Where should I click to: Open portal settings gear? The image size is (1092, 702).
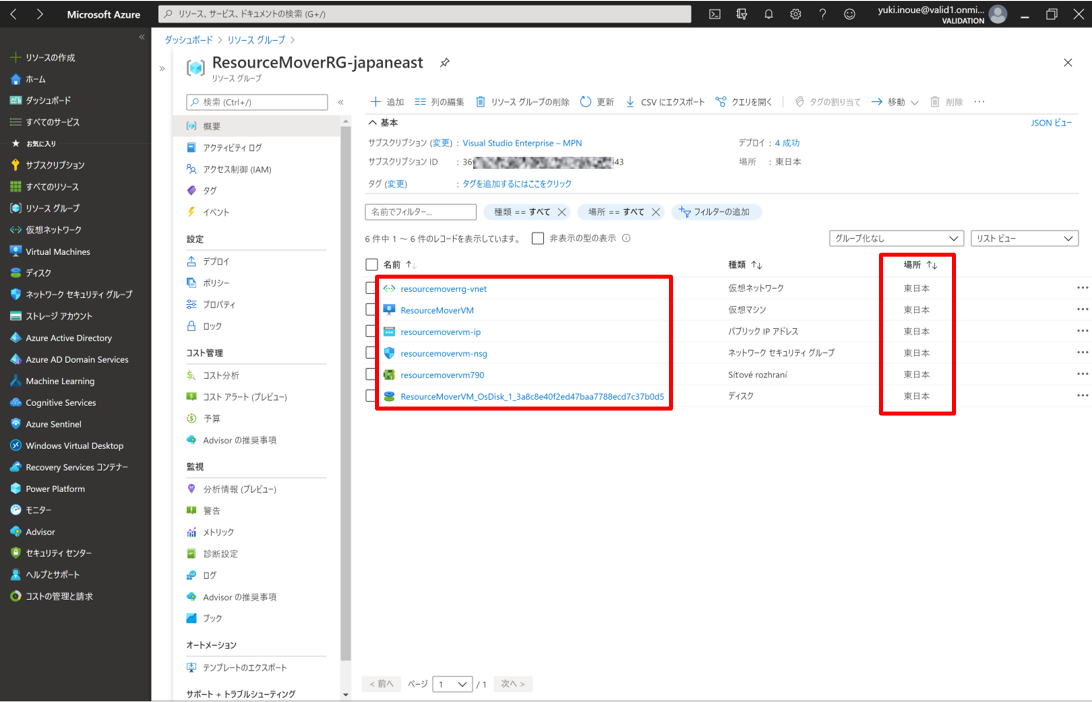coord(795,14)
